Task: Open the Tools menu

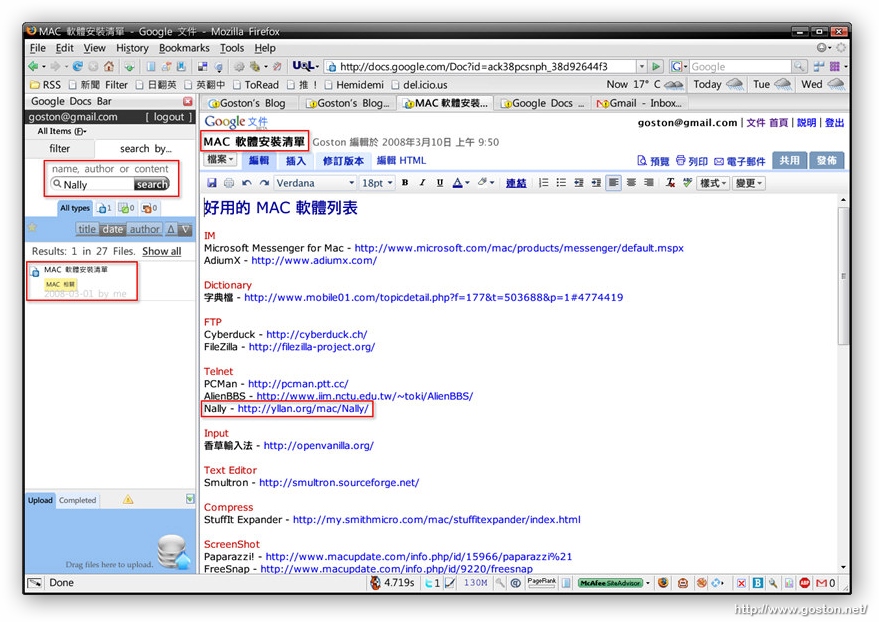Action: pos(232,48)
